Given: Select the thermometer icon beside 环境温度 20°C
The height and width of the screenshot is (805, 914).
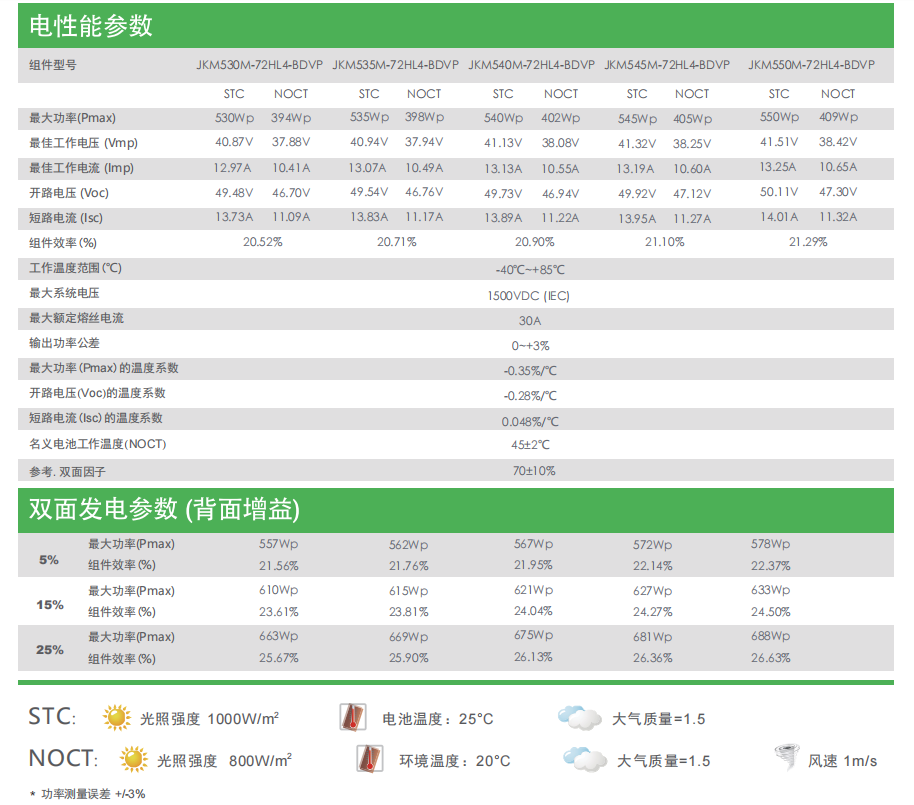Looking at the screenshot, I should coord(370,760).
